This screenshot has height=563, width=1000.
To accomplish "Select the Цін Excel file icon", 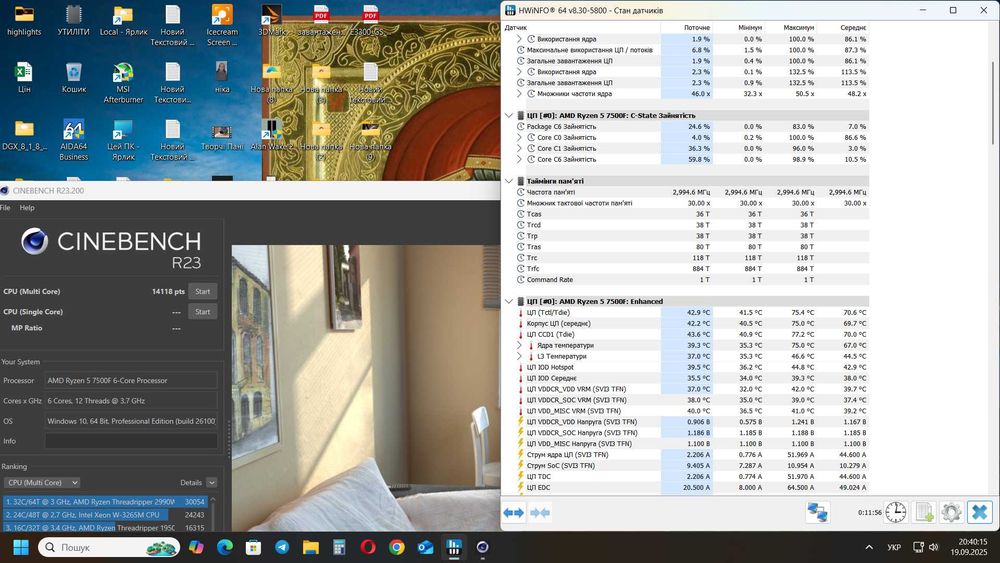I will coord(24,78).
